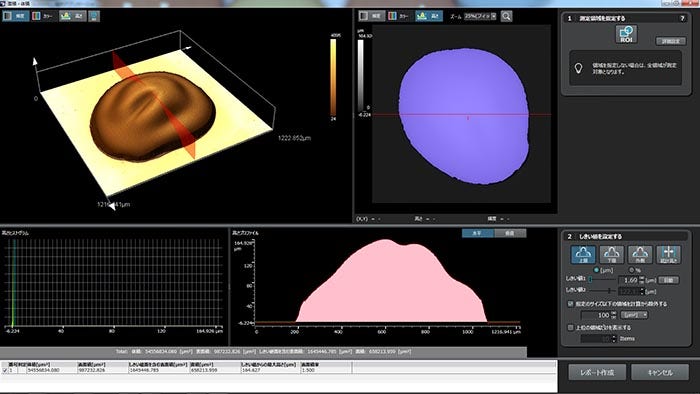This screenshot has height=394, width=700.
Task: Toggle exclude-regions-below-size checkbox
Action: point(570,303)
